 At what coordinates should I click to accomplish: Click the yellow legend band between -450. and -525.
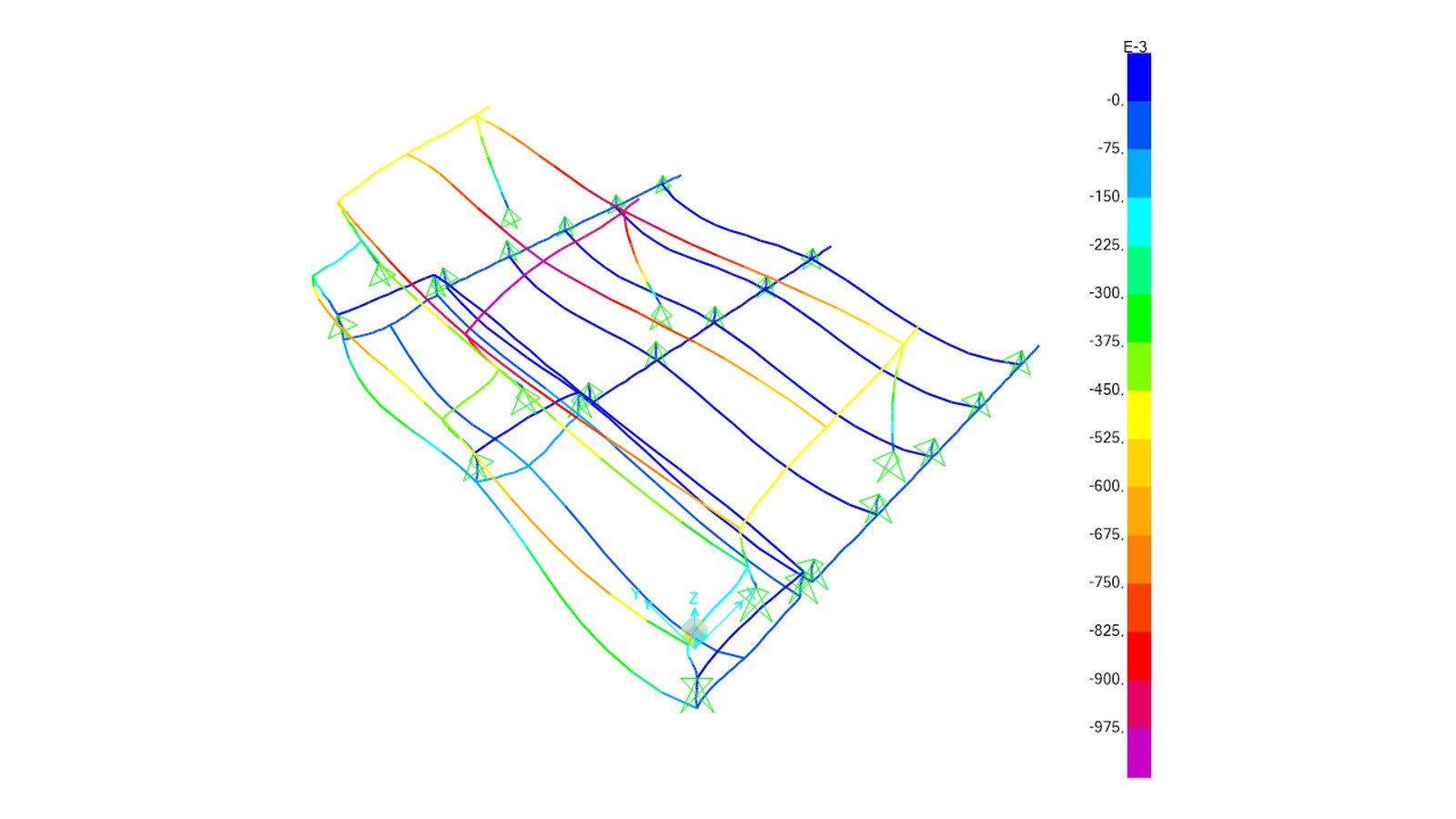[1138, 414]
